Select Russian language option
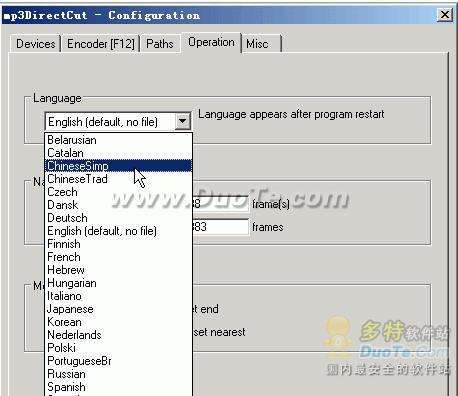Screen dimensions: 458x396 (118, 374)
